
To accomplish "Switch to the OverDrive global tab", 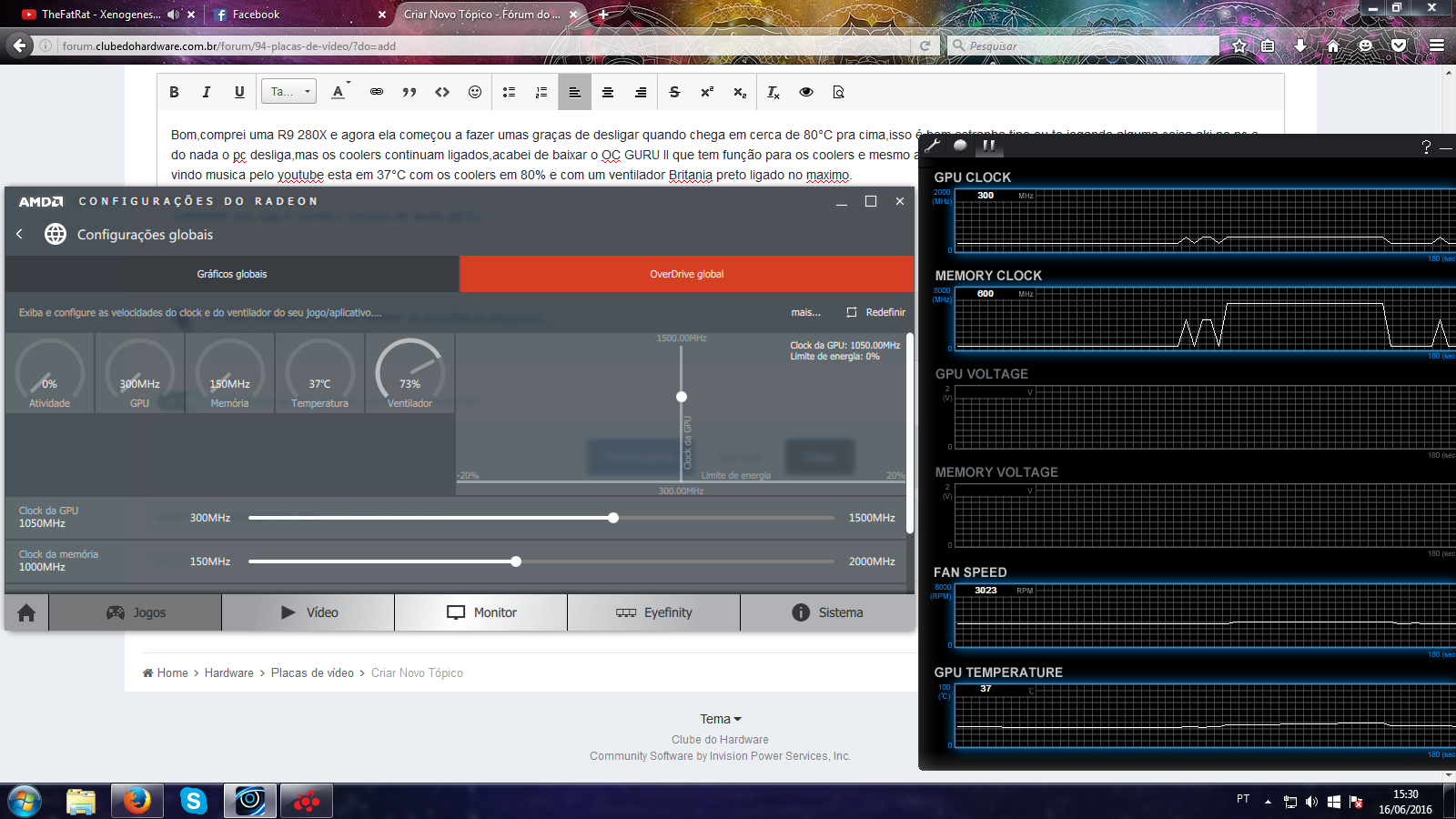I will 686,274.
